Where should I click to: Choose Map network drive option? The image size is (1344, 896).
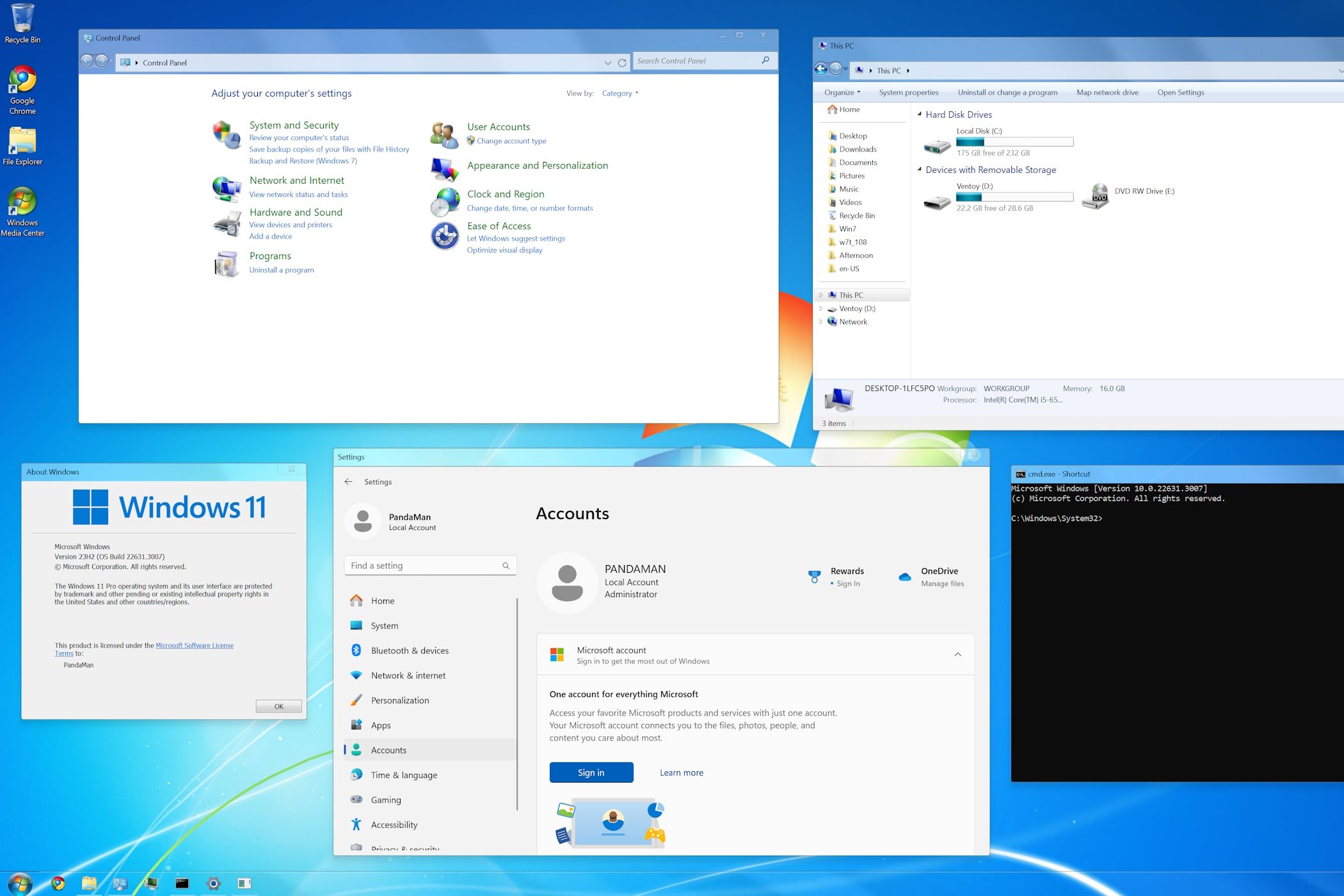click(x=1107, y=92)
